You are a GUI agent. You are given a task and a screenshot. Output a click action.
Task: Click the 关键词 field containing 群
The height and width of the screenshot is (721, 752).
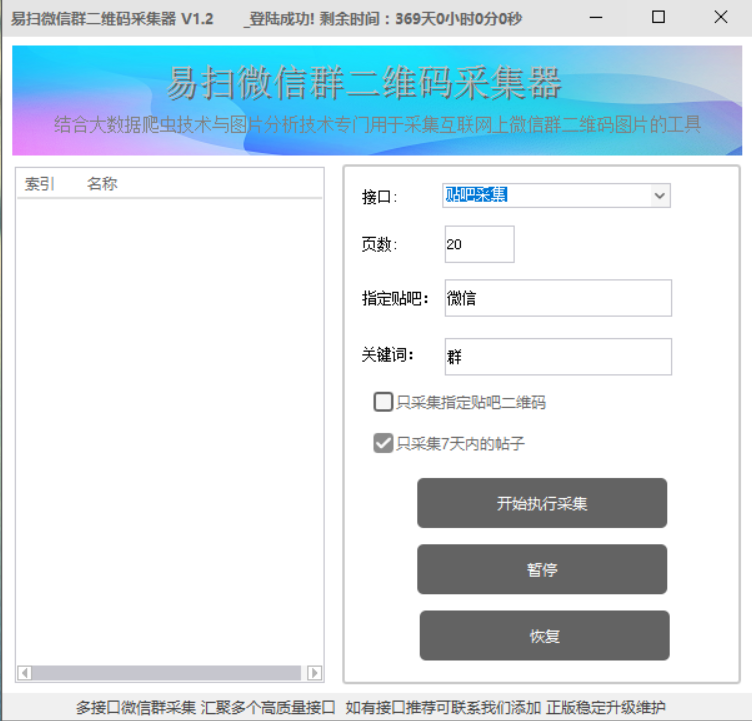[x=558, y=356]
